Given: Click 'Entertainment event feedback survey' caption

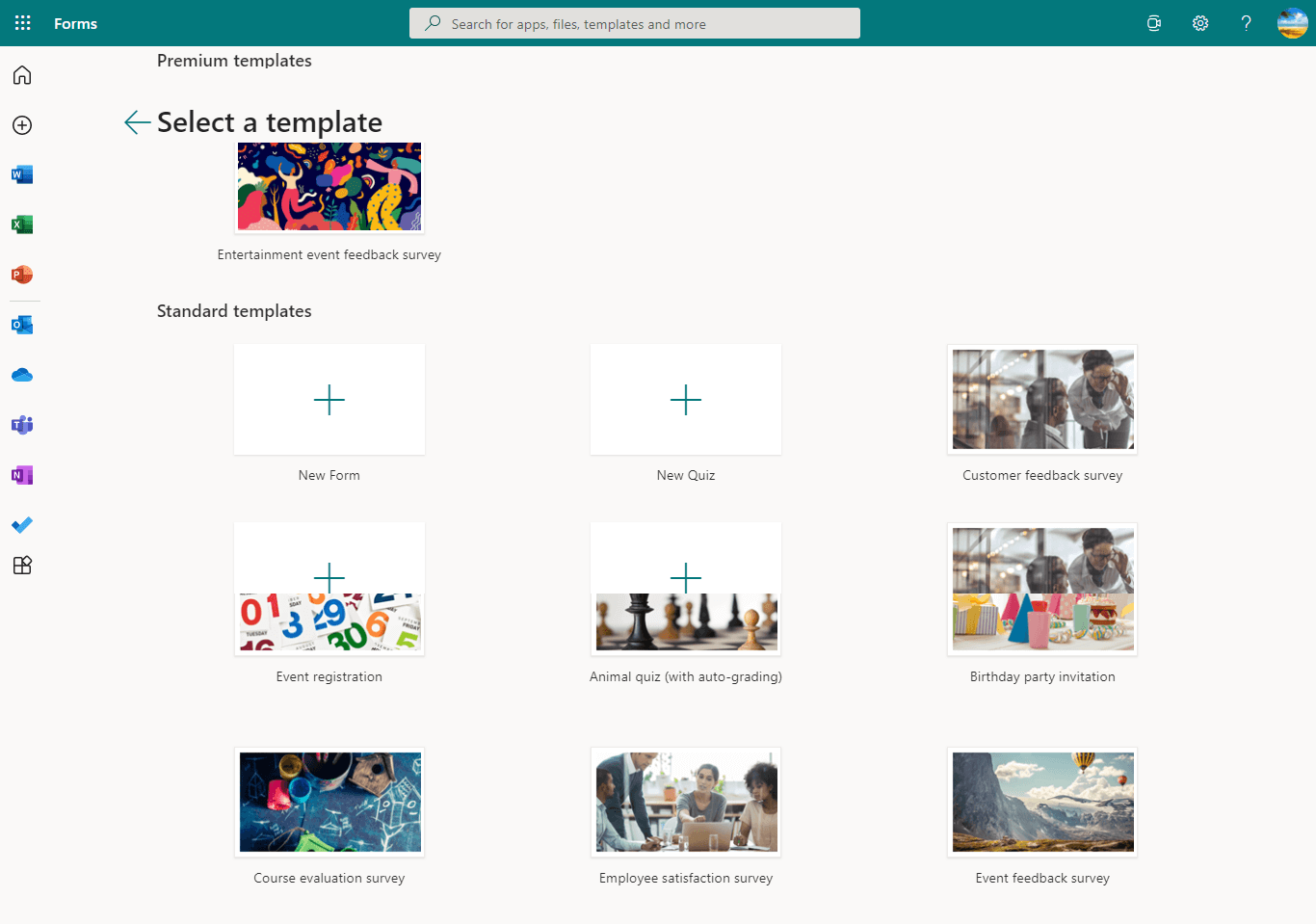Looking at the screenshot, I should (329, 254).
